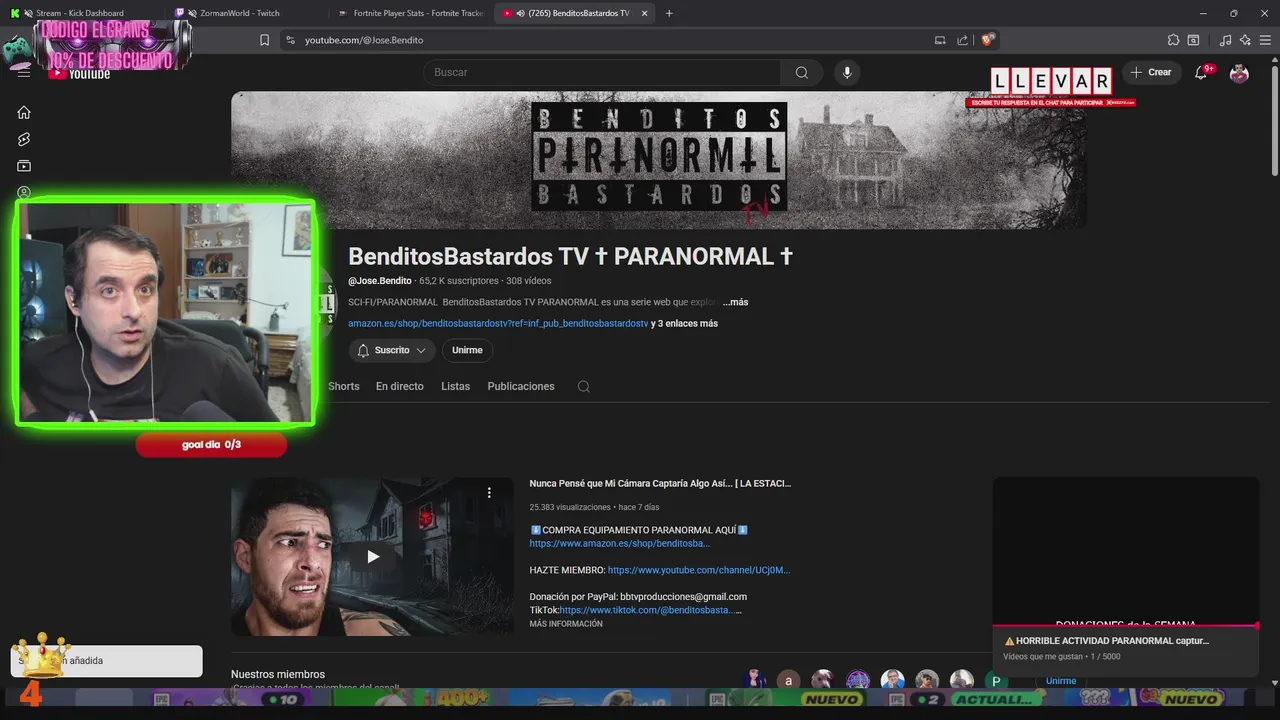The height and width of the screenshot is (720, 1280).
Task: Click the install/cast screen icon in the address bar
Action: coord(939,40)
